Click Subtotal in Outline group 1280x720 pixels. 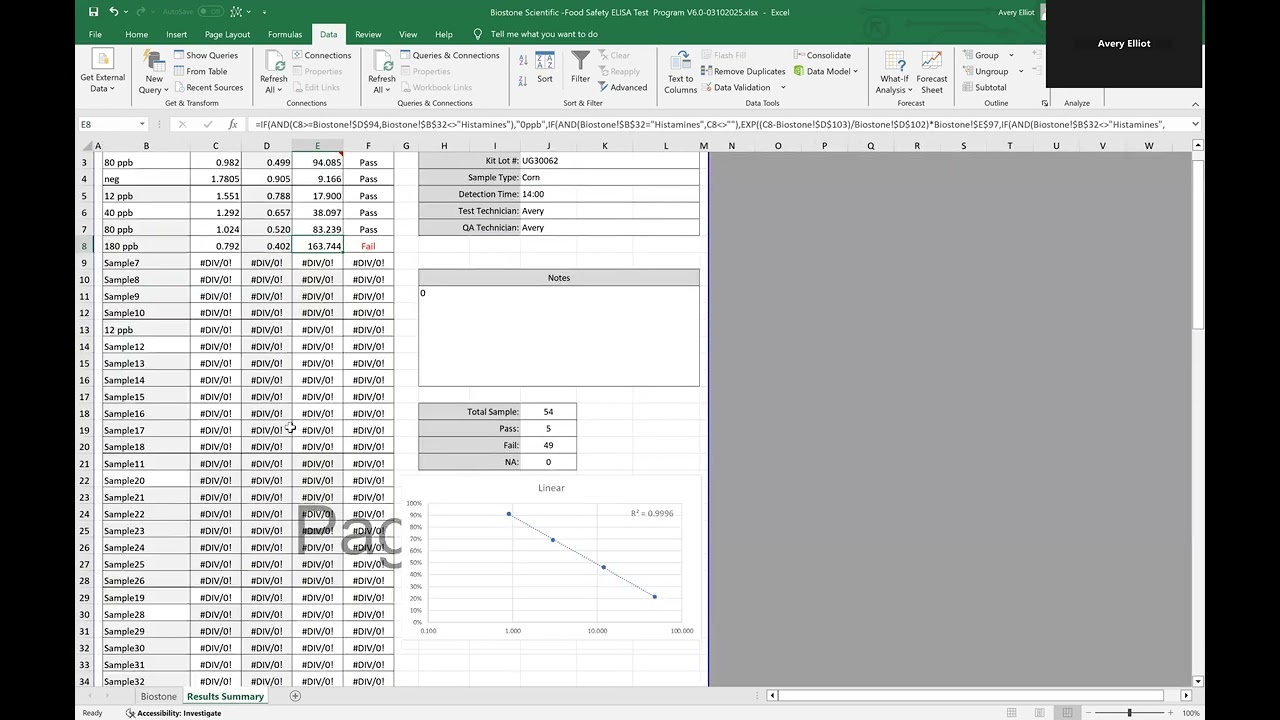point(983,87)
